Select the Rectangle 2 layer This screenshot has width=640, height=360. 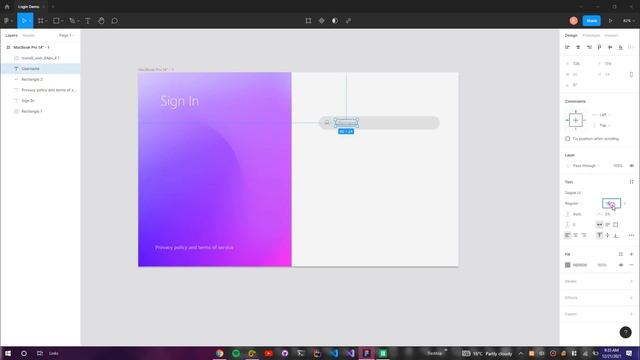pos(40,79)
